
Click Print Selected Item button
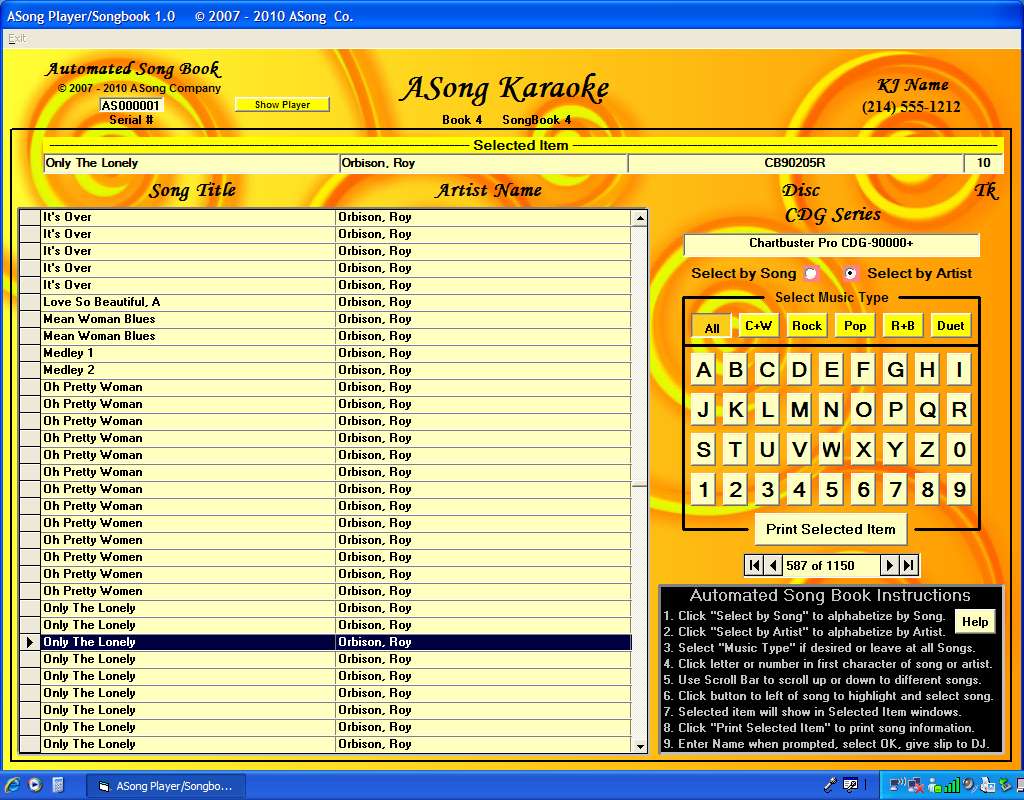[830, 529]
